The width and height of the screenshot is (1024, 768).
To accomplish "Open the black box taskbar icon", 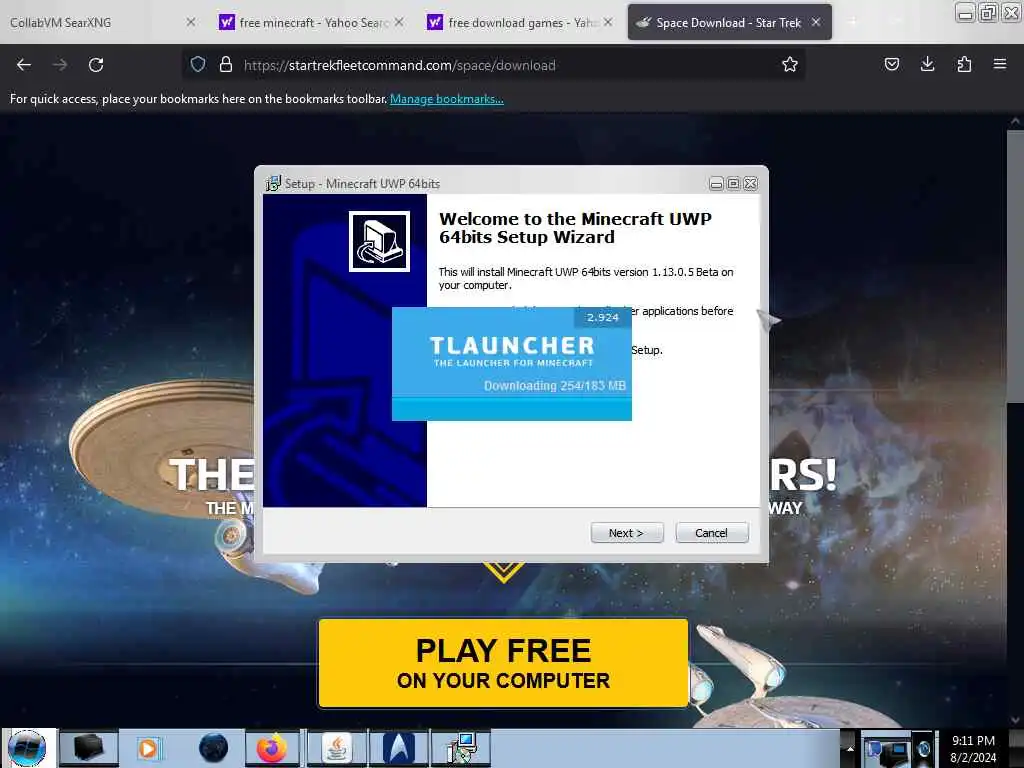I will pos(89,748).
